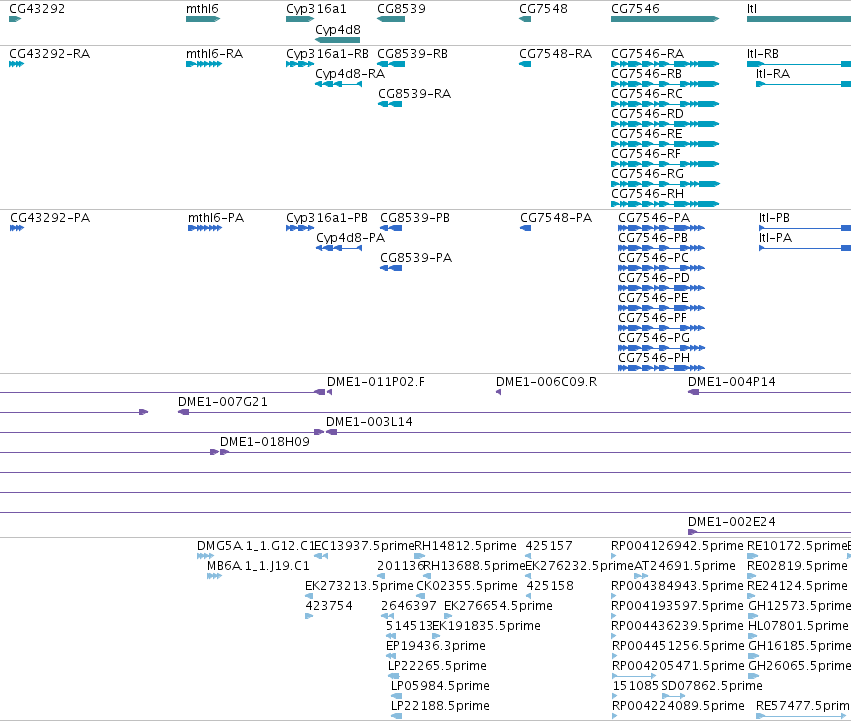Click transcript CG7546-RE

[665, 144]
